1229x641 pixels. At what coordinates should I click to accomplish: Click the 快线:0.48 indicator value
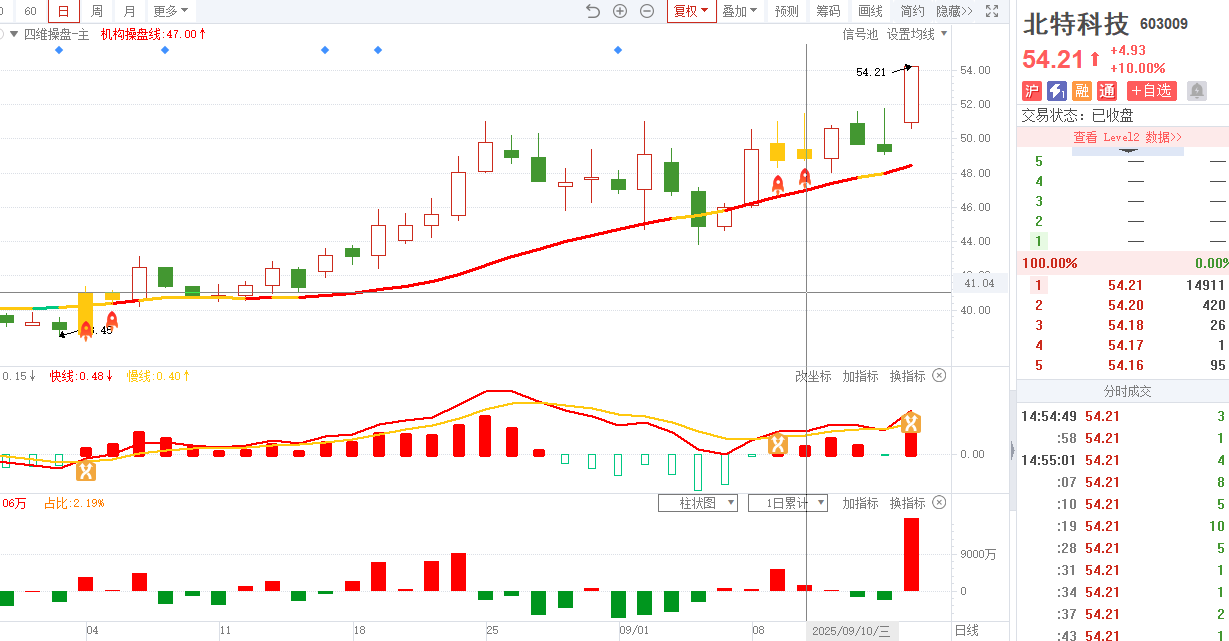81,376
